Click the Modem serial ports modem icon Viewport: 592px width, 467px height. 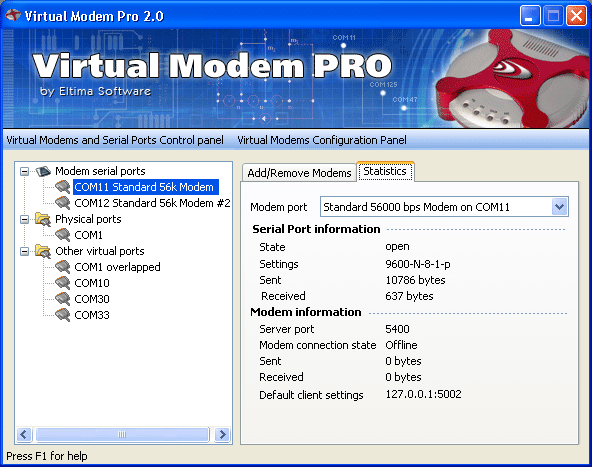pyautogui.click(x=43, y=171)
